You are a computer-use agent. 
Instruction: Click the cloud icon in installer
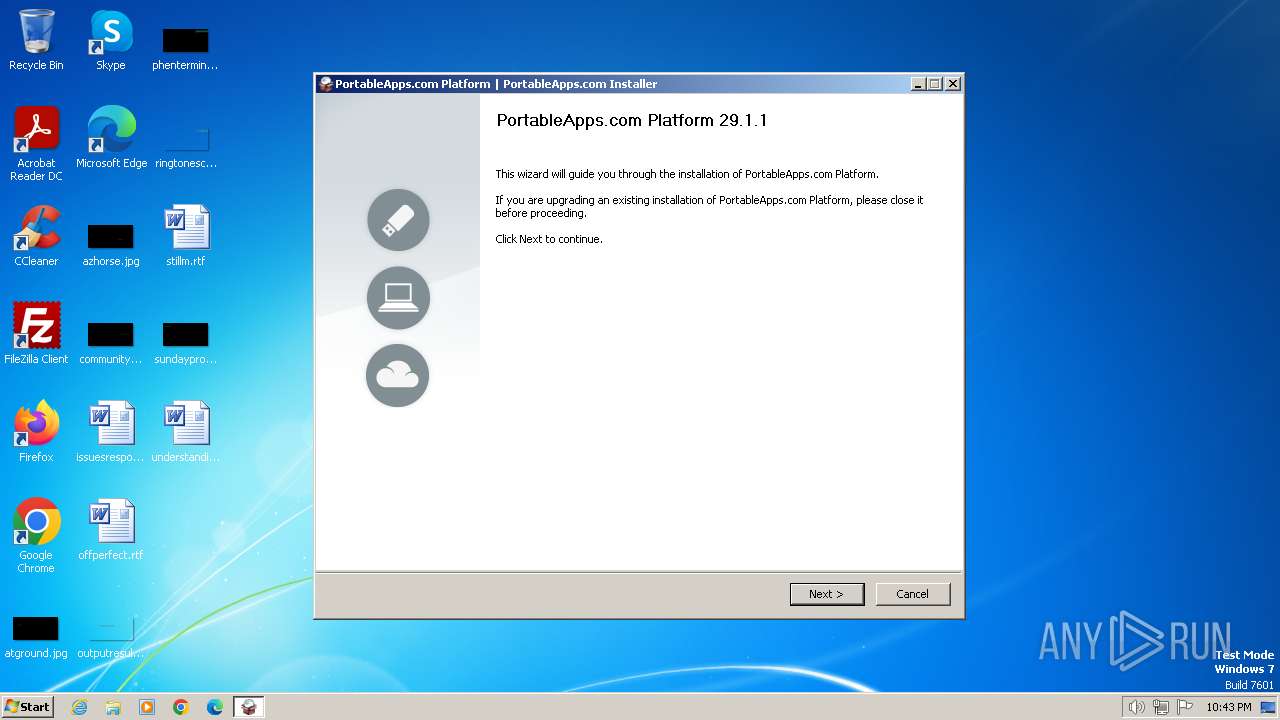coord(398,376)
